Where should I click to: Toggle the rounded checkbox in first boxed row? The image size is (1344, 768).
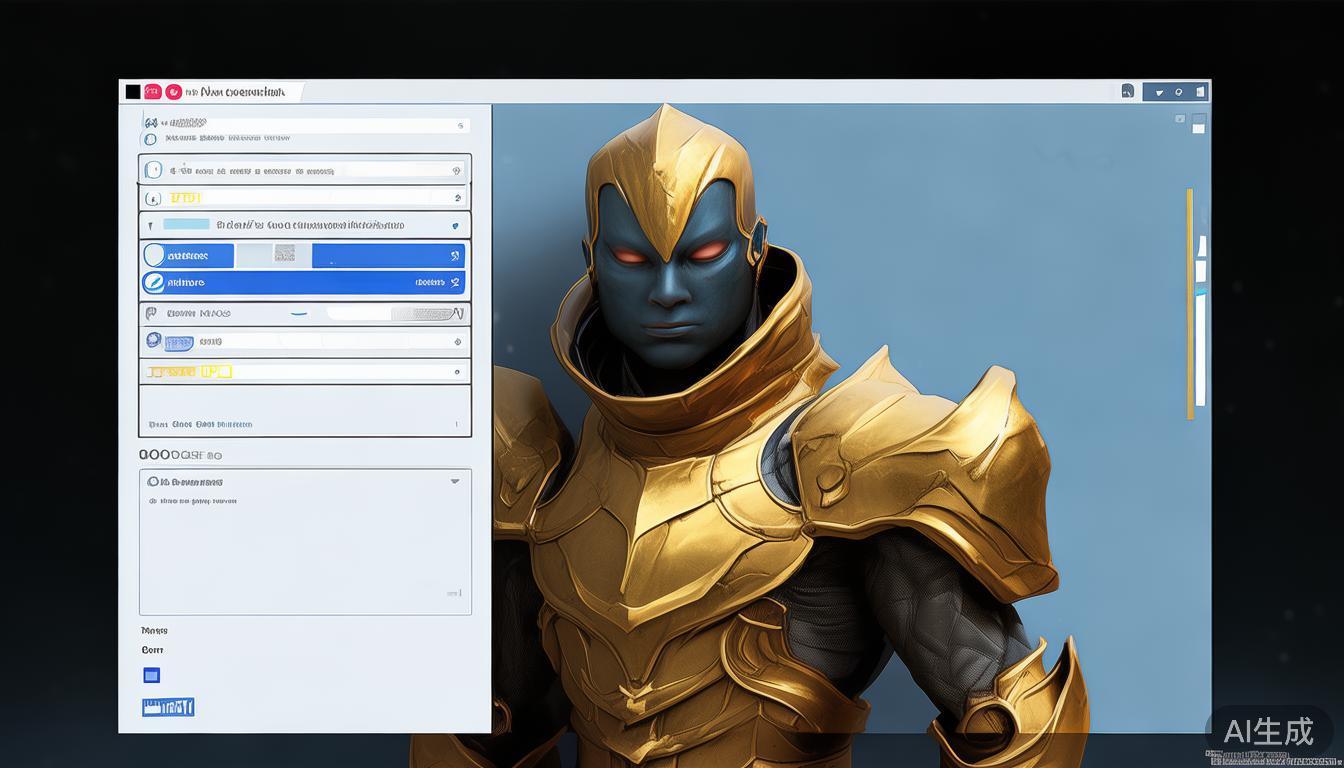153,170
